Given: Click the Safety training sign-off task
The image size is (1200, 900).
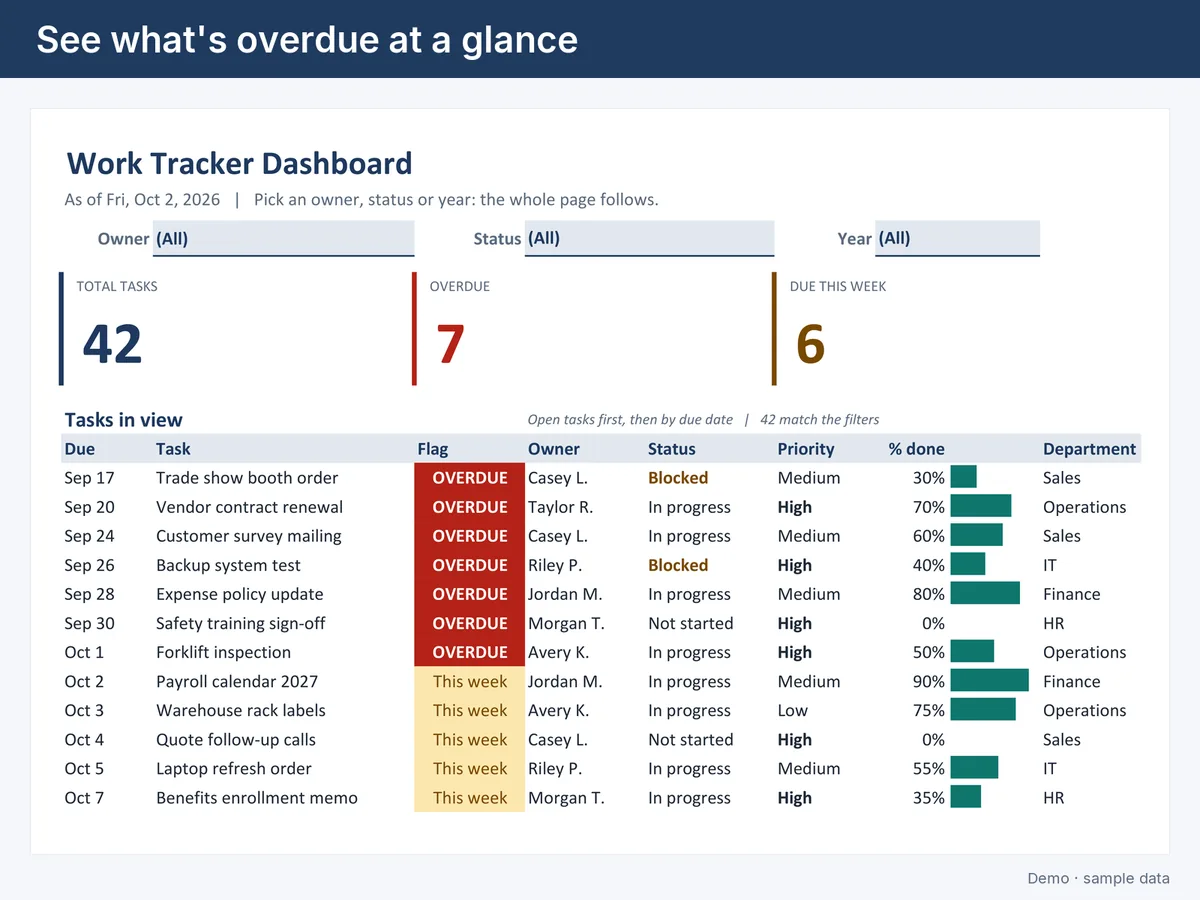Looking at the screenshot, I should pyautogui.click(x=241, y=623).
